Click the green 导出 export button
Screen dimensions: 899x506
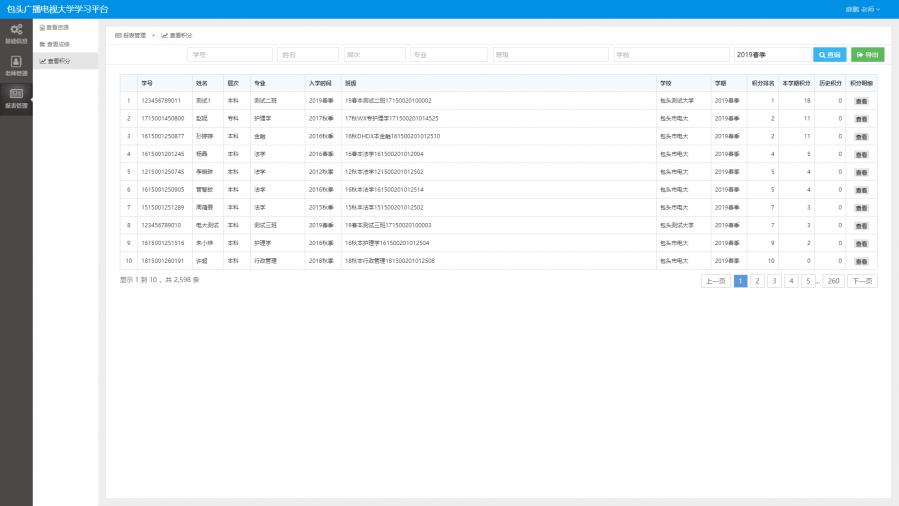pos(868,55)
